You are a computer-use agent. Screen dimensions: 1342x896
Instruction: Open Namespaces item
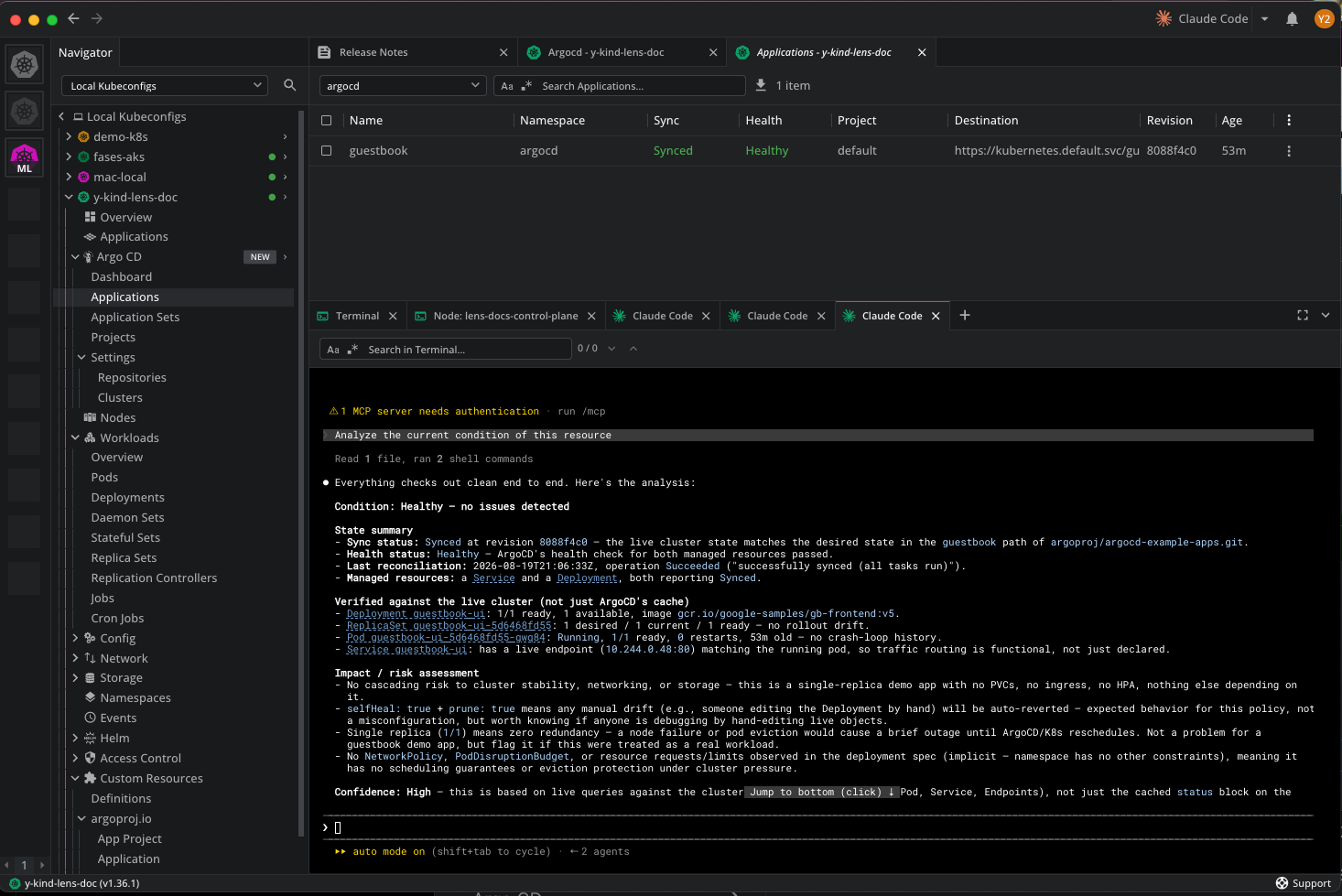click(x=135, y=697)
